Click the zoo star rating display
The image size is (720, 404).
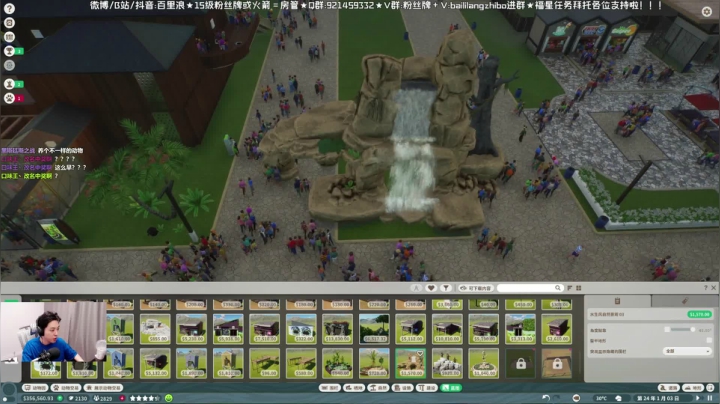pos(145,398)
